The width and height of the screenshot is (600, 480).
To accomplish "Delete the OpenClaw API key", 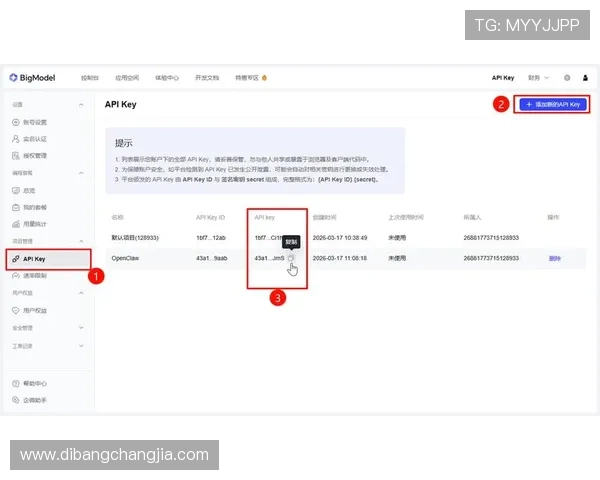I will 554,258.
